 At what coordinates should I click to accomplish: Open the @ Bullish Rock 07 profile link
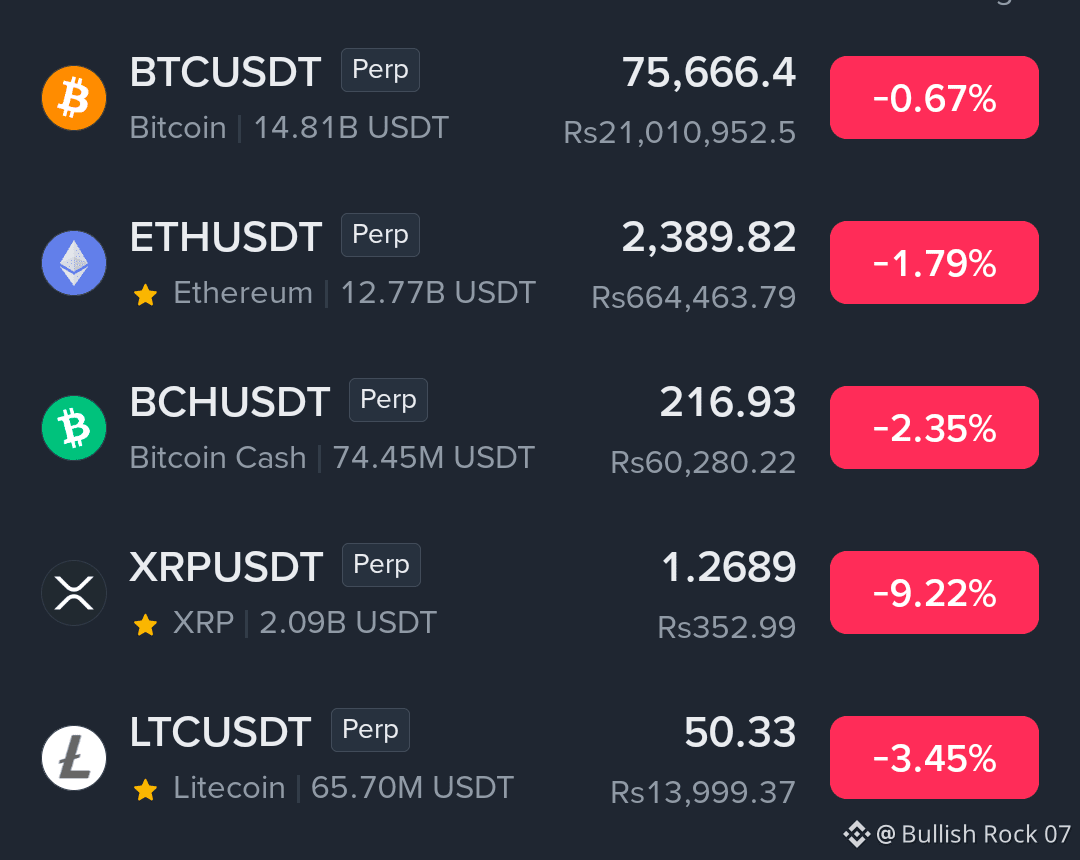coord(973,834)
